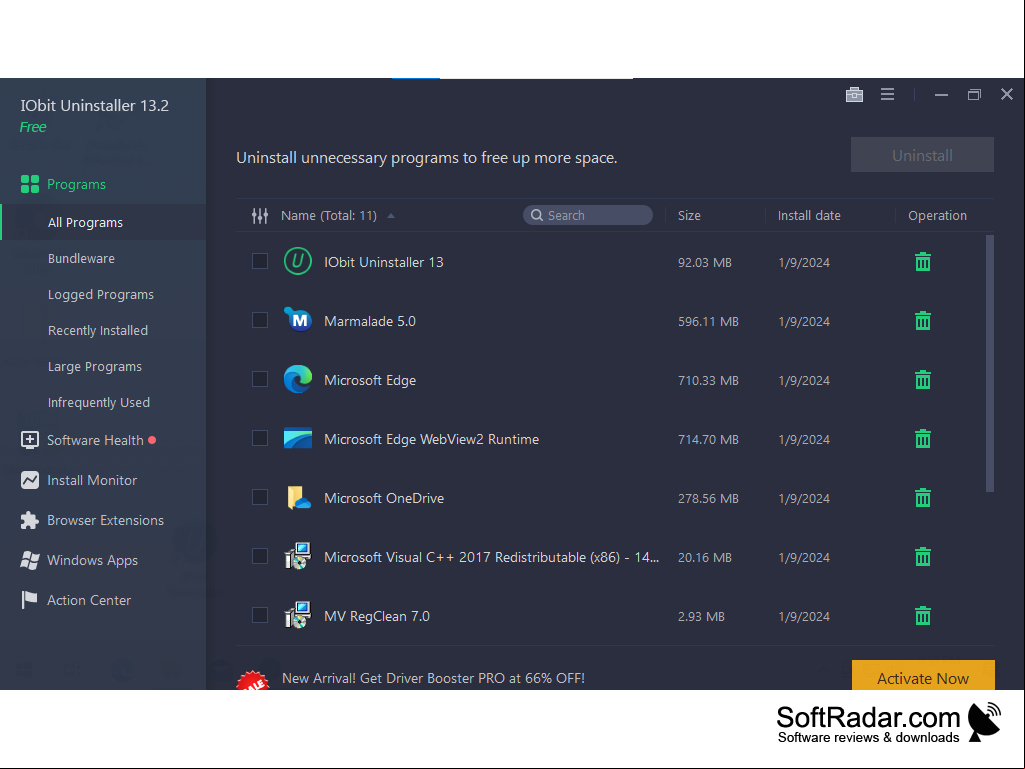
Task: Open Install Monitor
Action: [92, 480]
